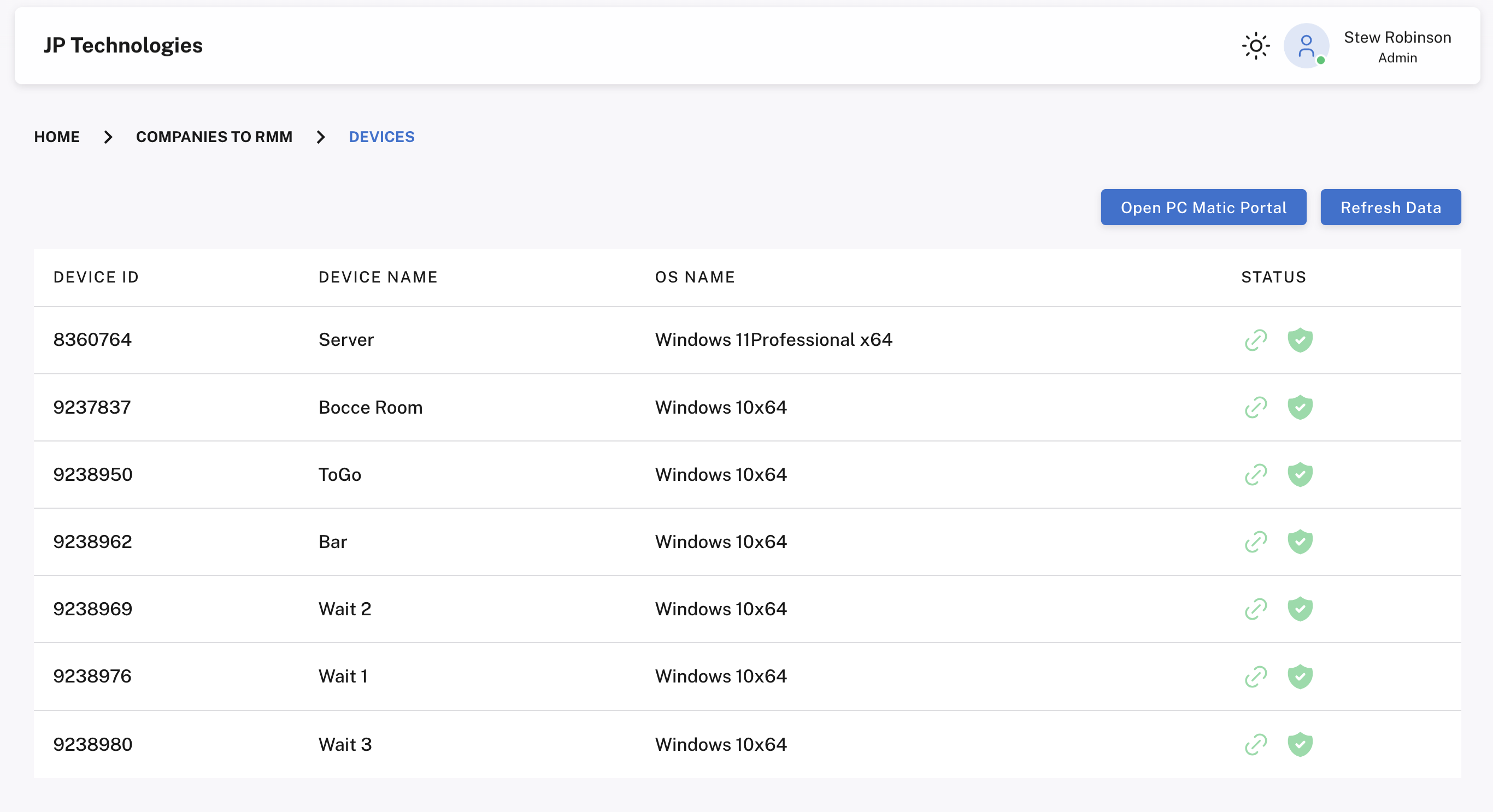Click the device name Bar

coord(333,542)
